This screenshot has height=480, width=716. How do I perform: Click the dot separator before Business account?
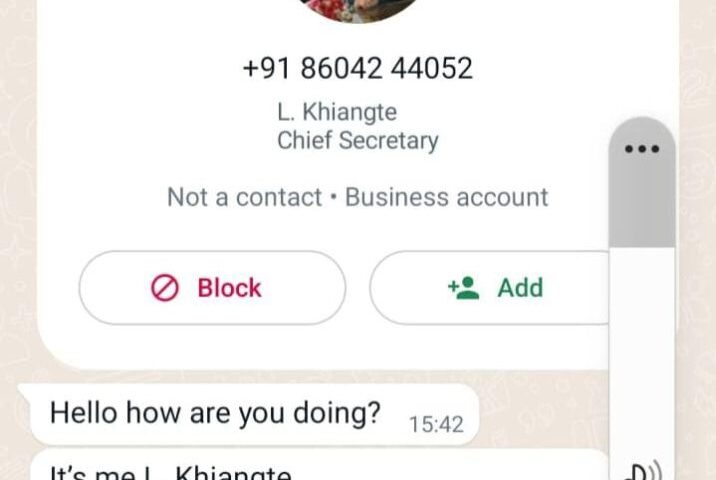click(333, 198)
